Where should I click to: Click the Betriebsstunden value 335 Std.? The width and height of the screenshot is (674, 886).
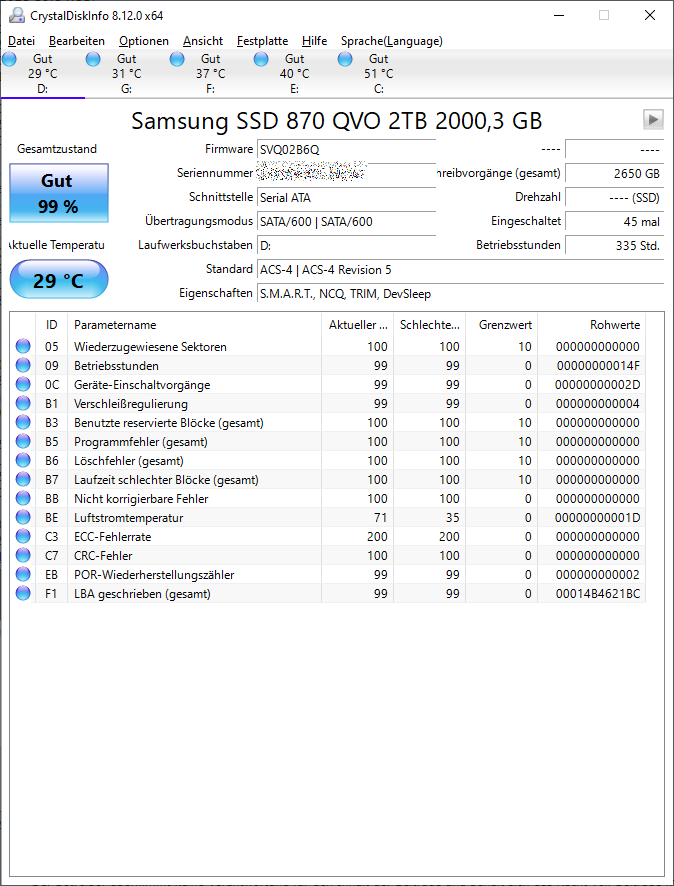(x=615, y=246)
